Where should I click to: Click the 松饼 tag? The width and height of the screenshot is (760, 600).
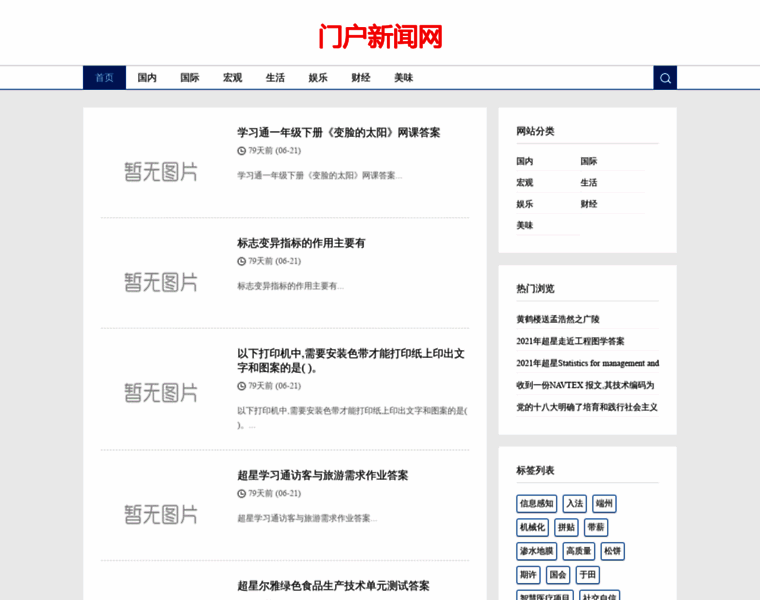pyautogui.click(x=613, y=551)
